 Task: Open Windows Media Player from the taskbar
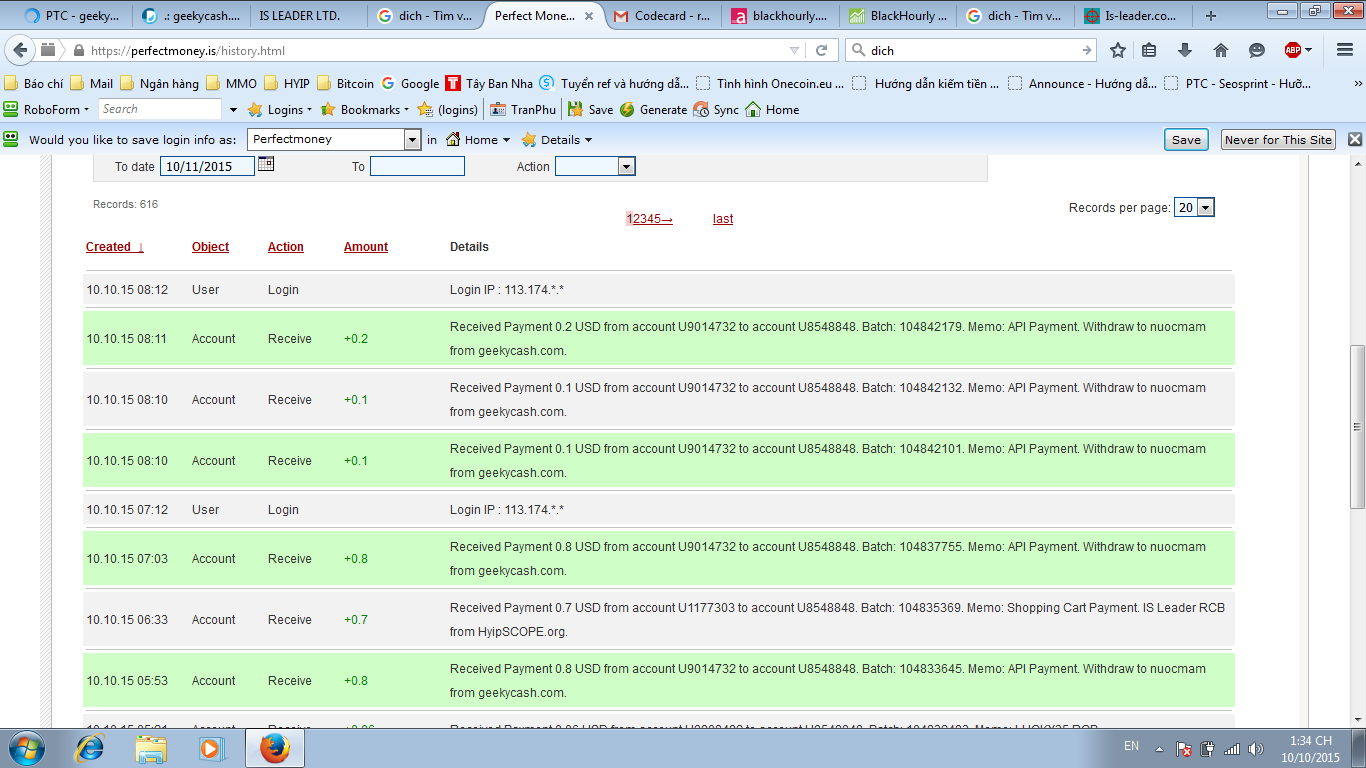[210, 748]
